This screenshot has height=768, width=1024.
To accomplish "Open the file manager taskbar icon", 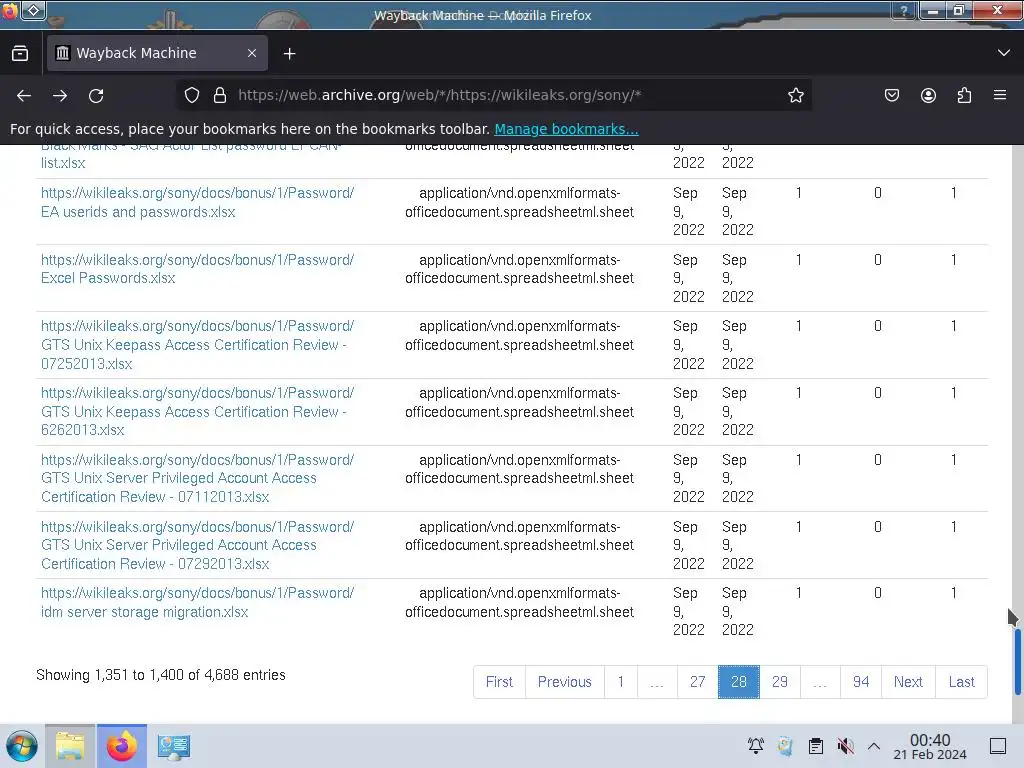I will tap(70, 746).
